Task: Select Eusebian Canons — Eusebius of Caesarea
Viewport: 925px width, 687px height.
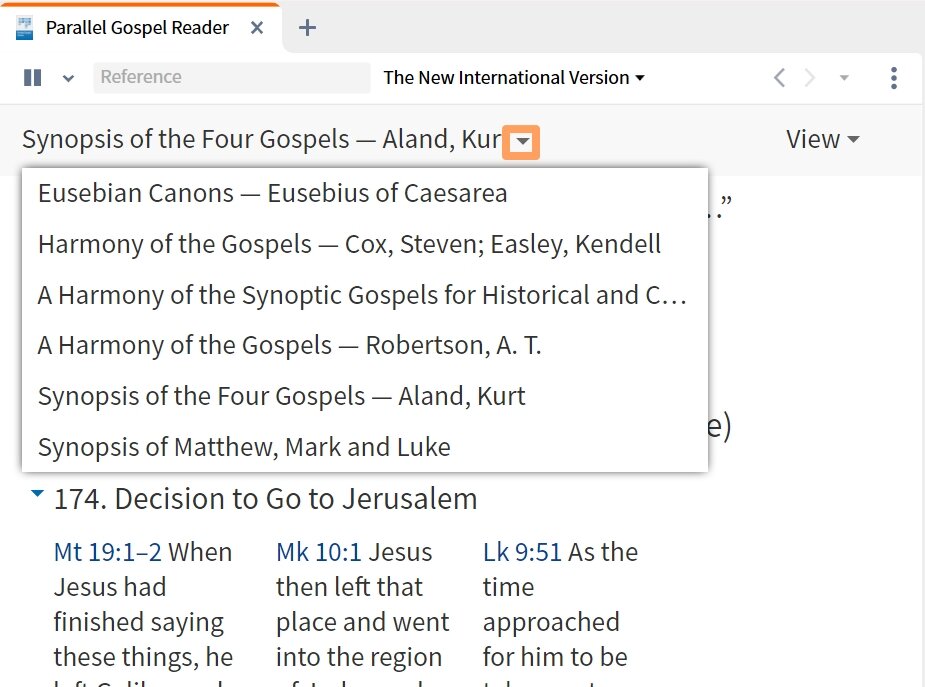Action: click(x=365, y=193)
